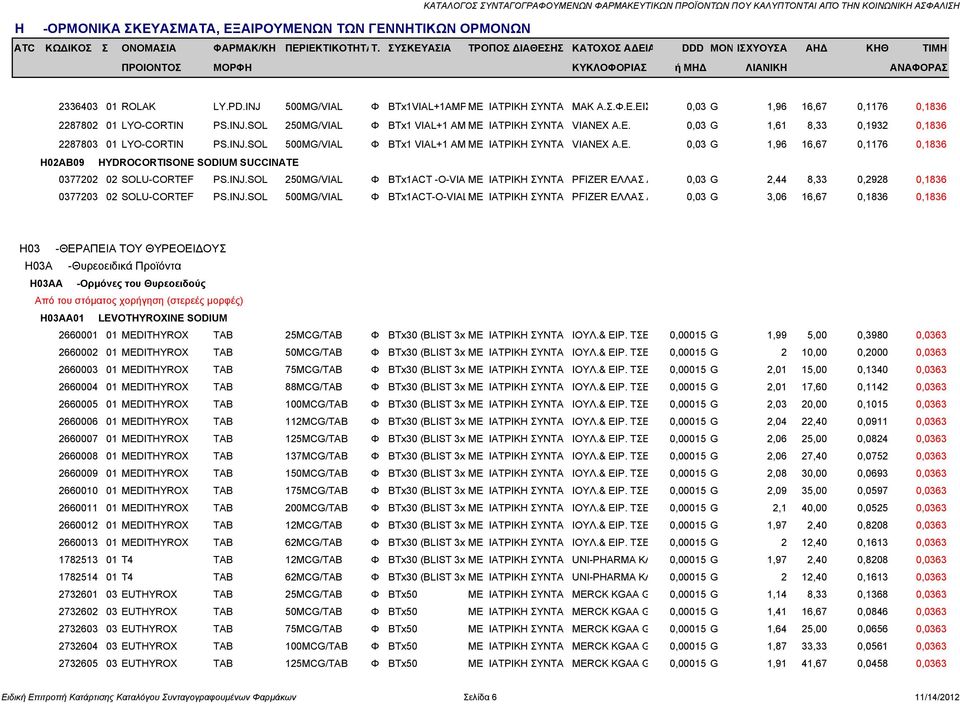The height and width of the screenshot is (704, 960).
Task: Click subsection 'Θυρεοειδικά Προϊόντα'
Action: coord(126,266)
